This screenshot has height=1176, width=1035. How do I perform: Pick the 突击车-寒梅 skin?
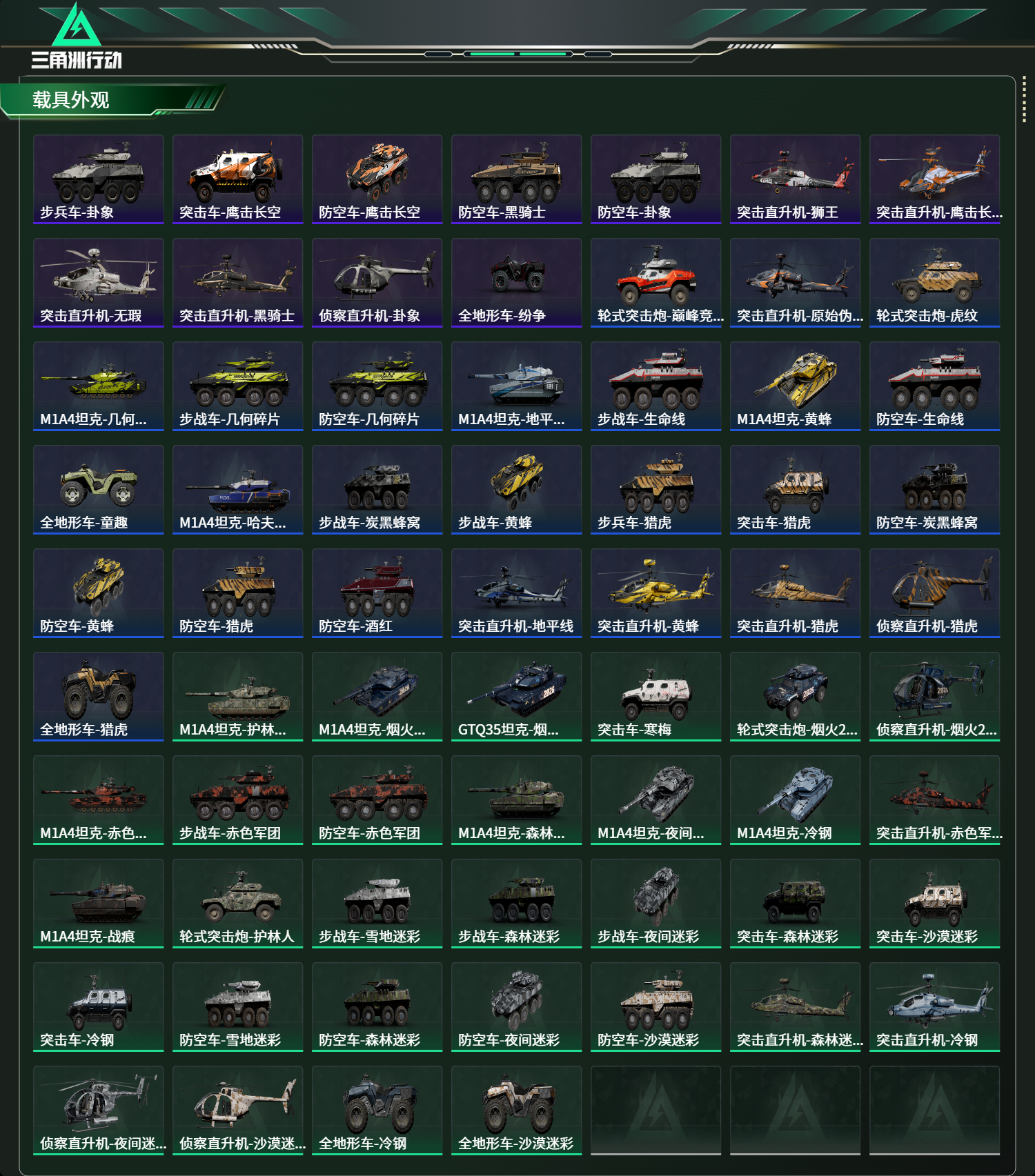[655, 697]
